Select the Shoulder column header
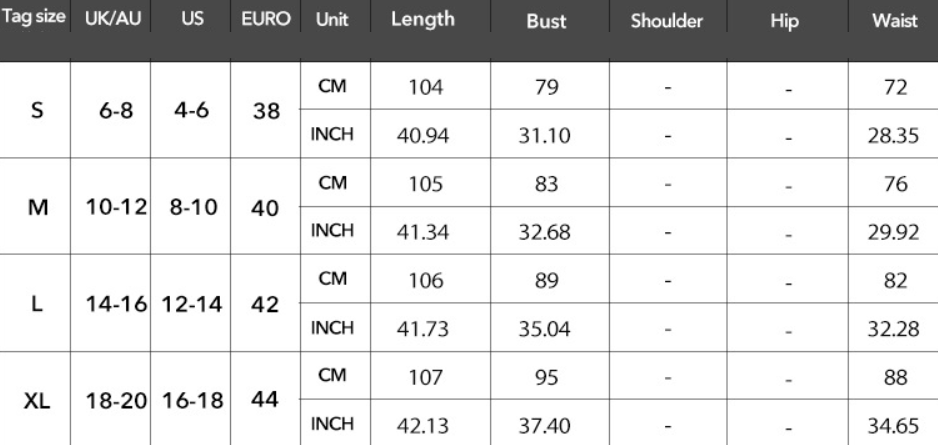This screenshot has width=938, height=445. 666,21
